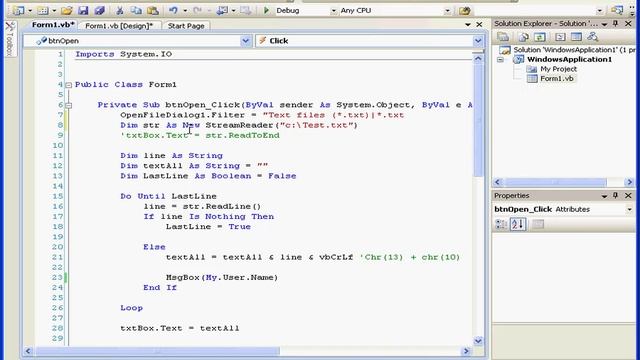The image size is (640, 360).
Task: Select Form1.vb in Solution Explorer
Action: (x=551, y=79)
